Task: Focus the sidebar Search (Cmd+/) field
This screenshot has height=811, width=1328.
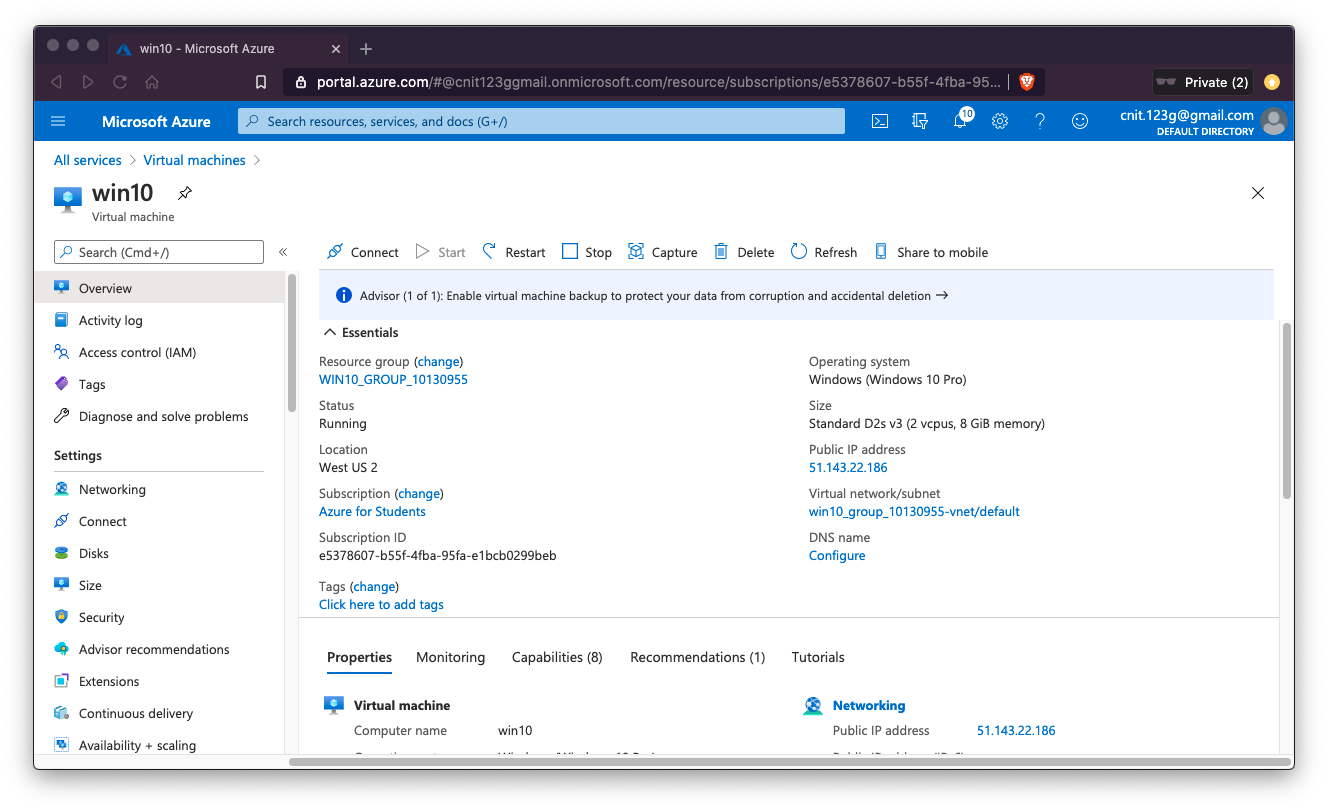Action: pos(159,252)
